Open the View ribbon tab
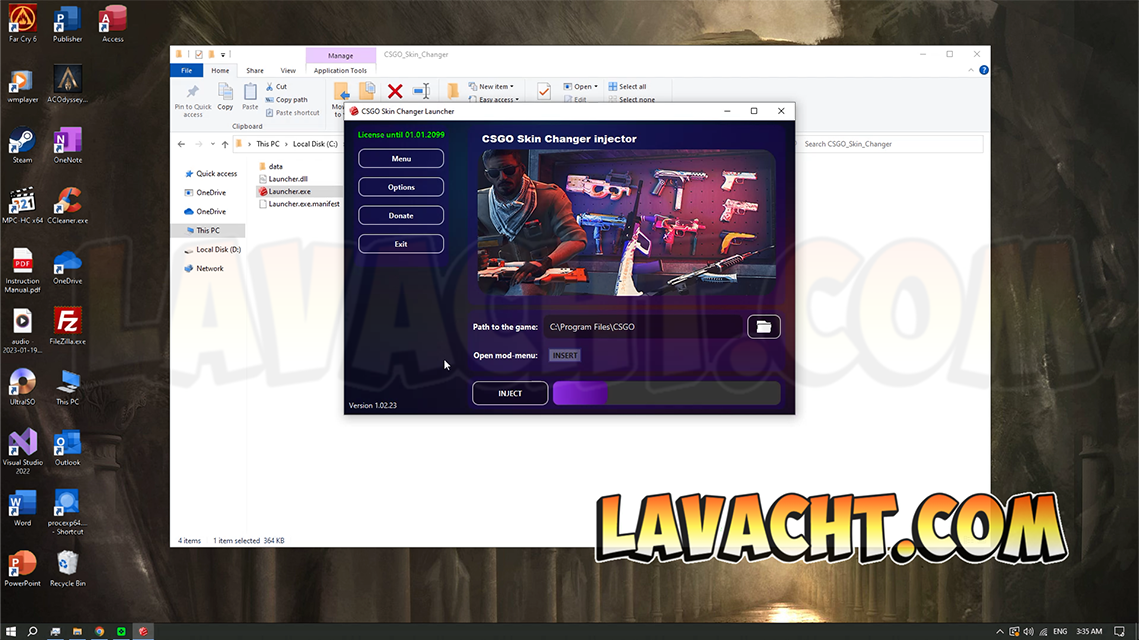This screenshot has height=640, width=1139. click(x=288, y=71)
